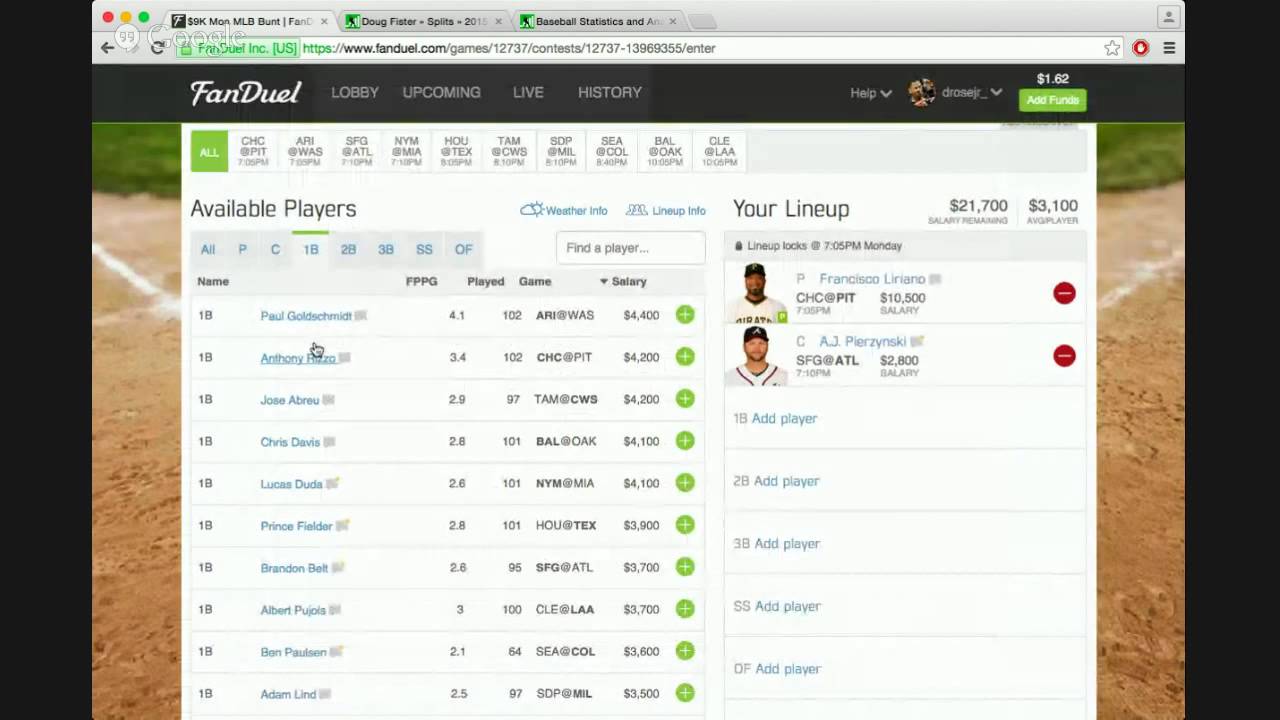Screen dimensions: 1280x720
Task: Open news note icon beside Prince Fielder
Action: (342, 526)
